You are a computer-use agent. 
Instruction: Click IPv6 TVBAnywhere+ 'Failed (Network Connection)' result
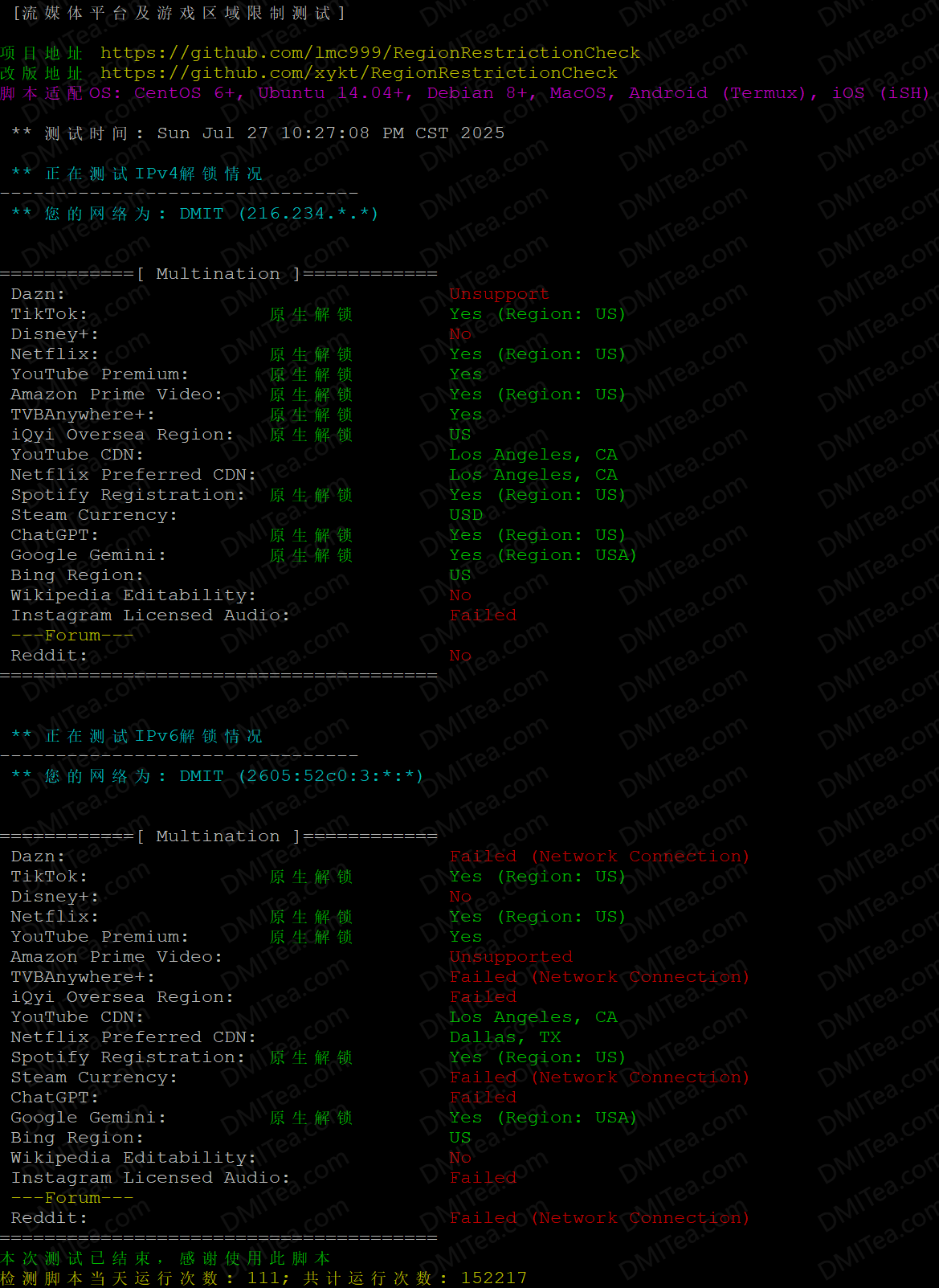599,977
